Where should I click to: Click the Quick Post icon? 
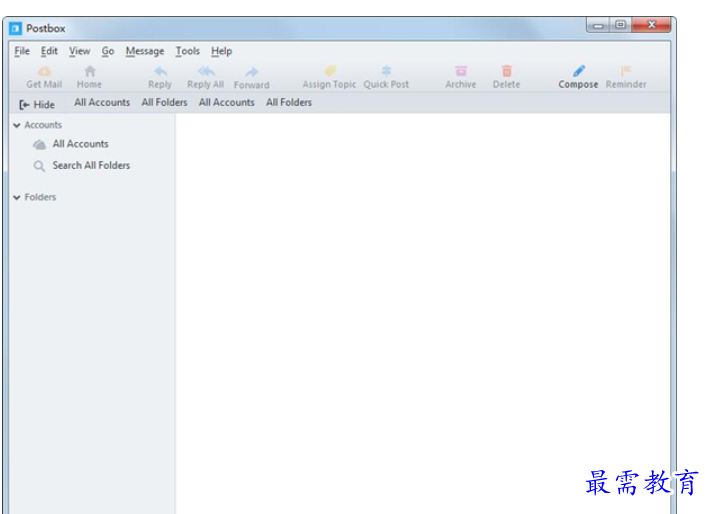pyautogui.click(x=386, y=71)
